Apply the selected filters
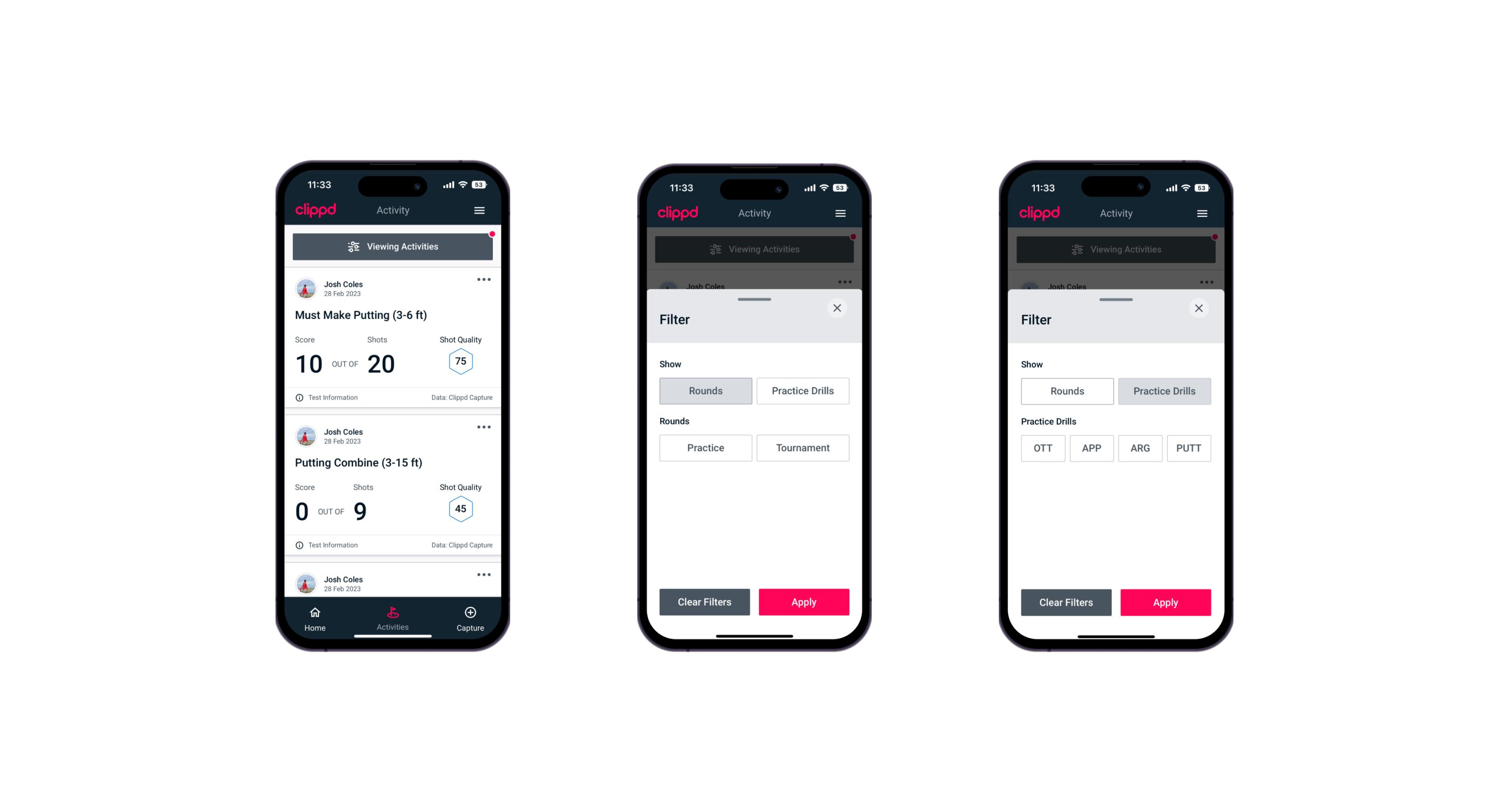 pyautogui.click(x=1163, y=601)
